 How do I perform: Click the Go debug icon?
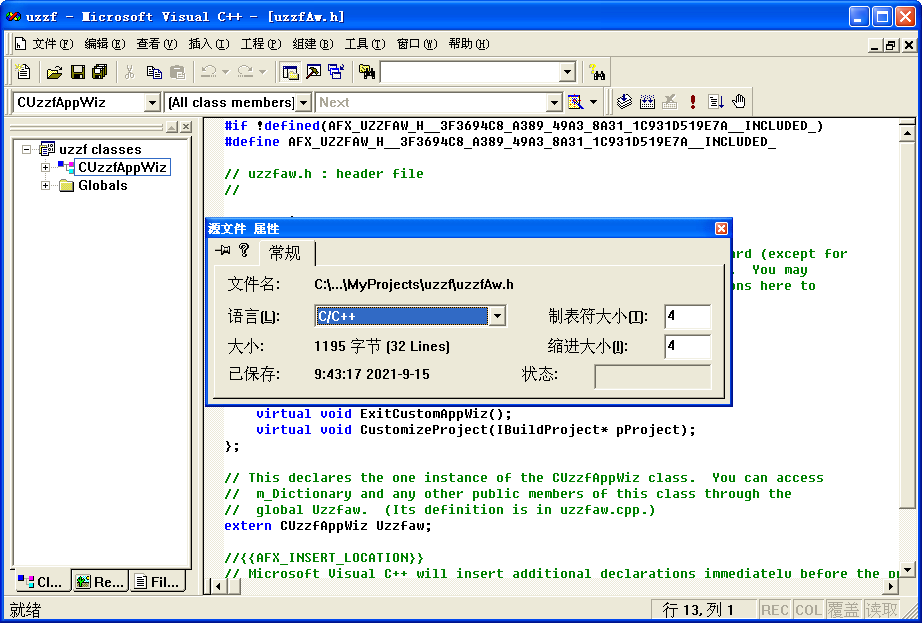tap(716, 102)
